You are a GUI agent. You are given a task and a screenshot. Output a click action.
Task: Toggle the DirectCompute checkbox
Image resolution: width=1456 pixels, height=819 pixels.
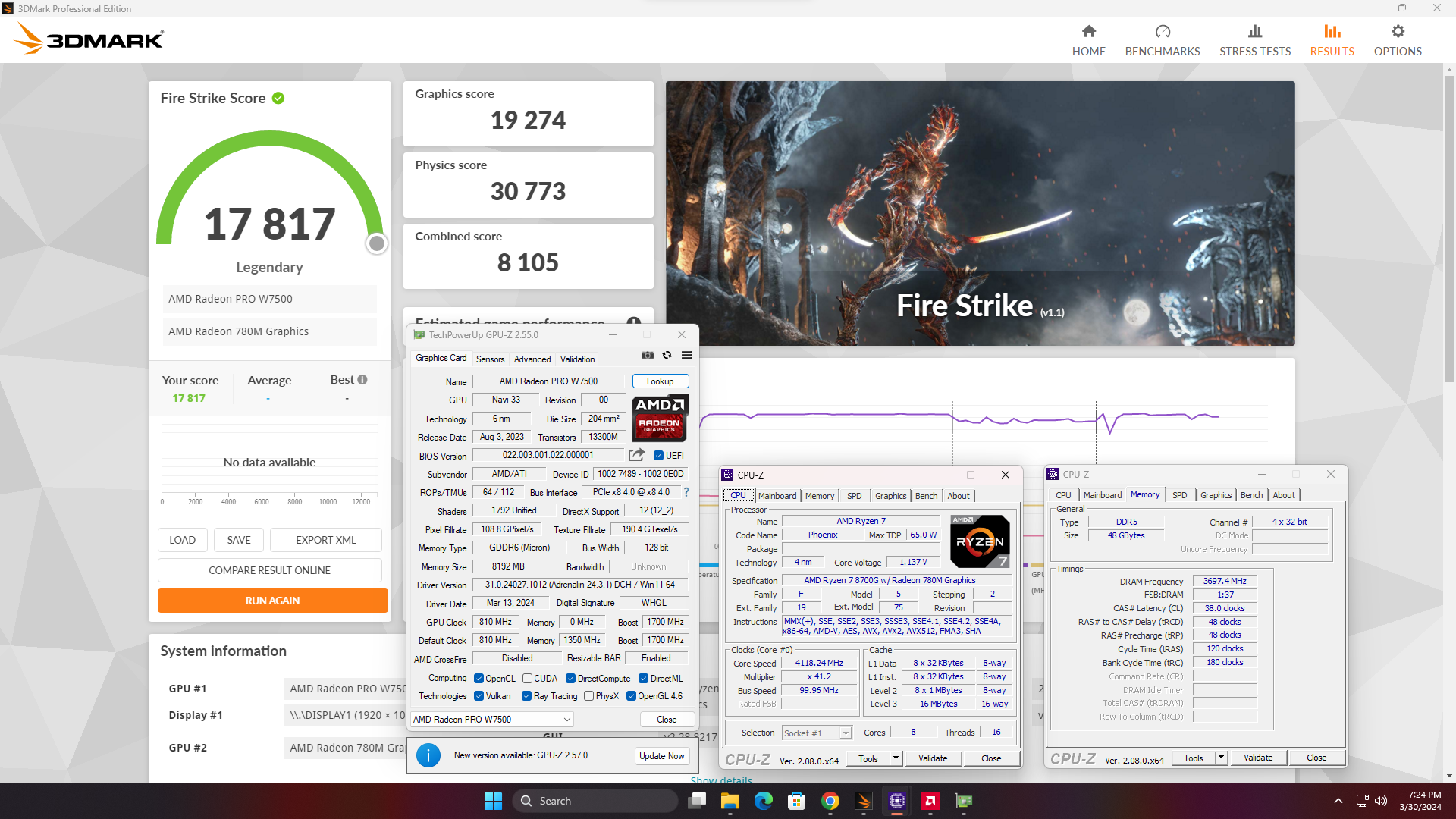pos(570,679)
